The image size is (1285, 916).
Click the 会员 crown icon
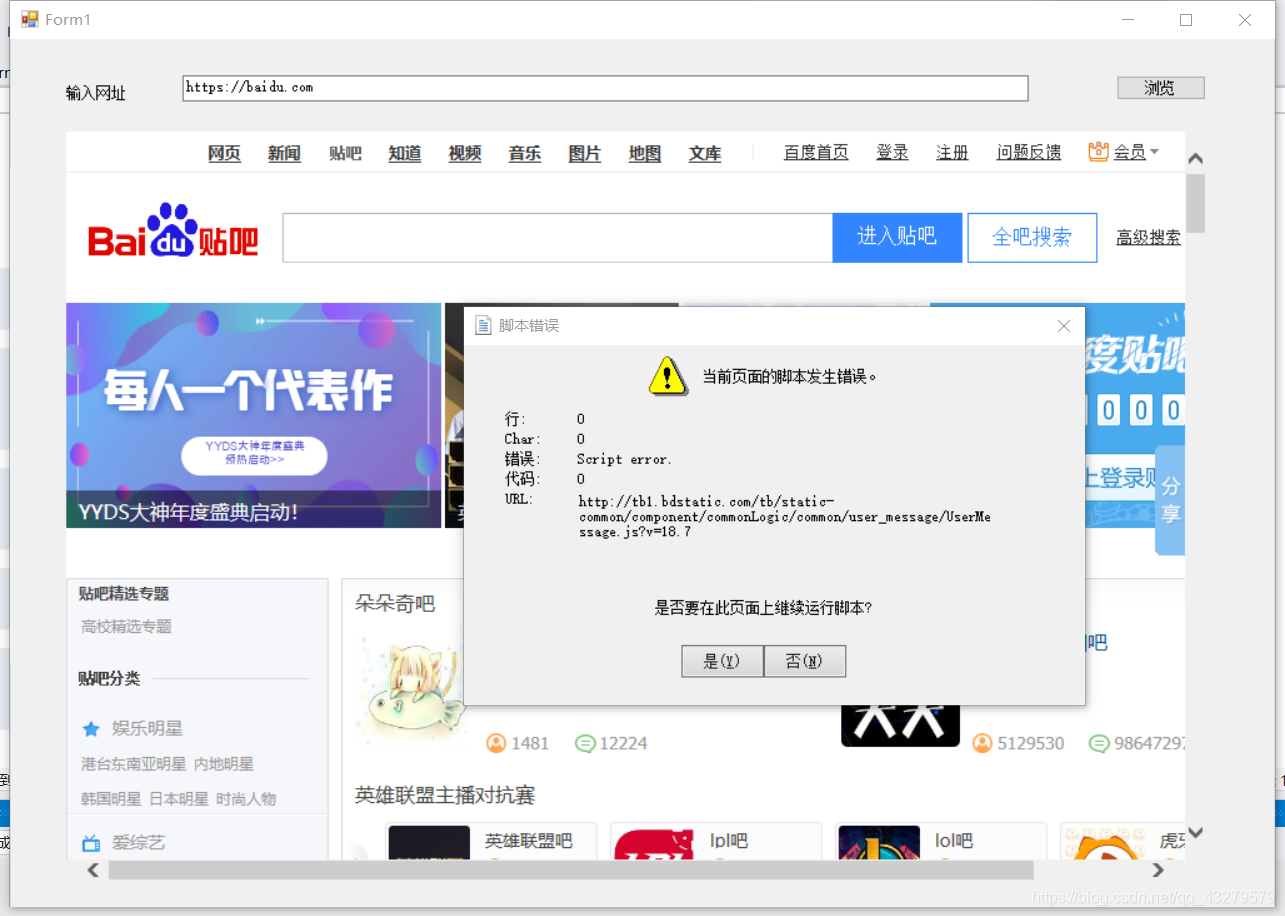[x=1099, y=152]
